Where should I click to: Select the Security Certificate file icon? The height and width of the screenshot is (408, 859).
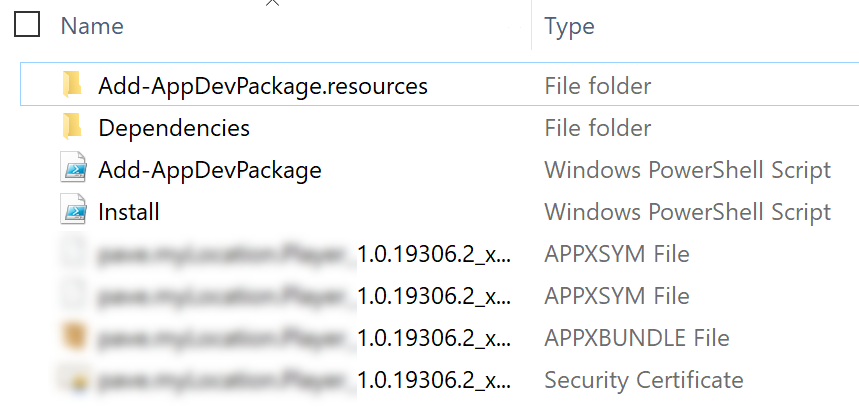coord(73,380)
